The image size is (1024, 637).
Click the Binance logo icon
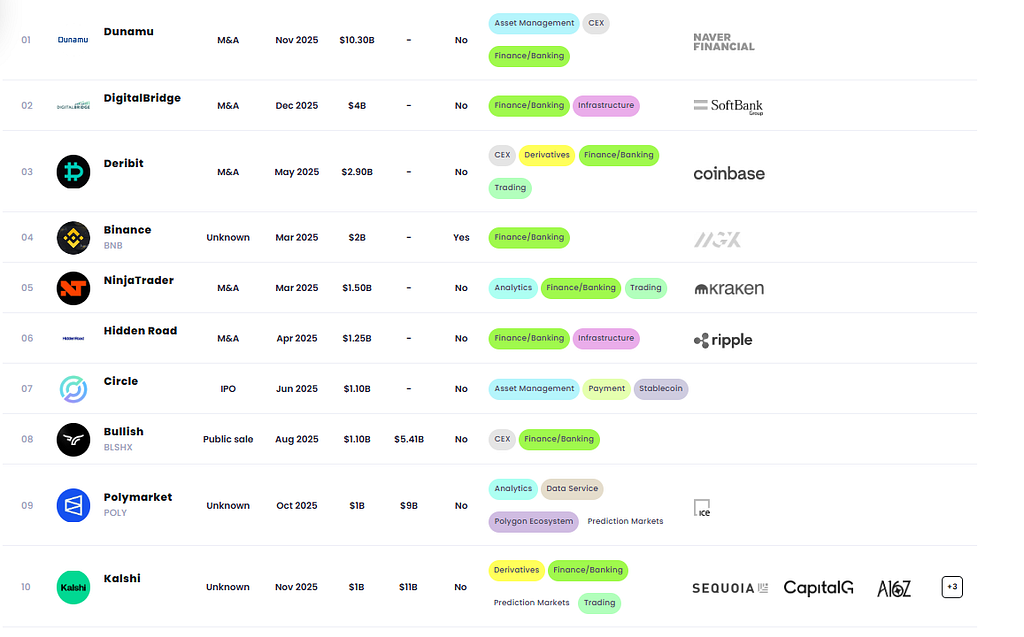point(73,238)
